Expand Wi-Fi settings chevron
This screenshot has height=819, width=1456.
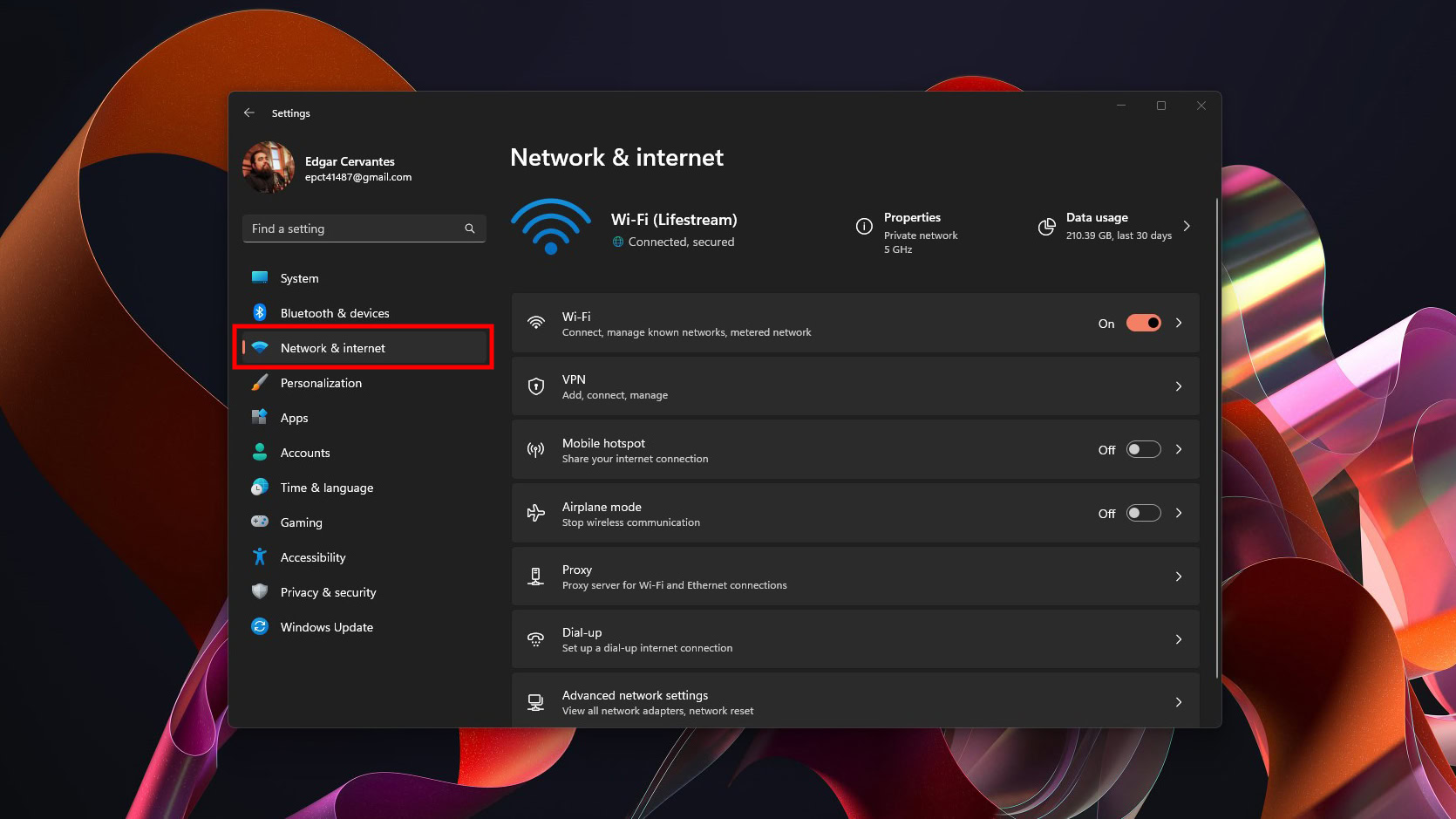(1179, 323)
